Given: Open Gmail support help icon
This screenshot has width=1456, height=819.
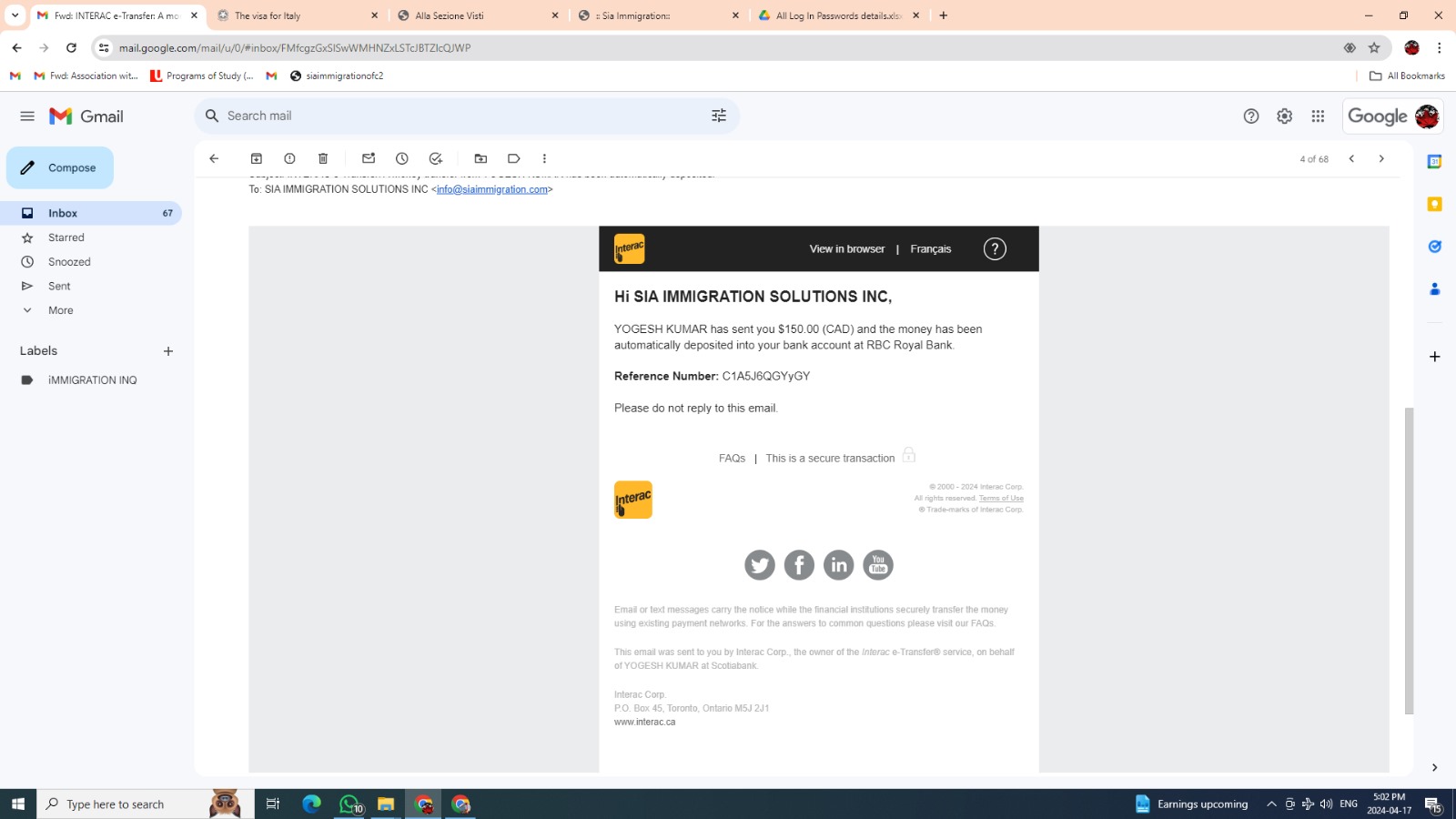Looking at the screenshot, I should click(x=1251, y=116).
